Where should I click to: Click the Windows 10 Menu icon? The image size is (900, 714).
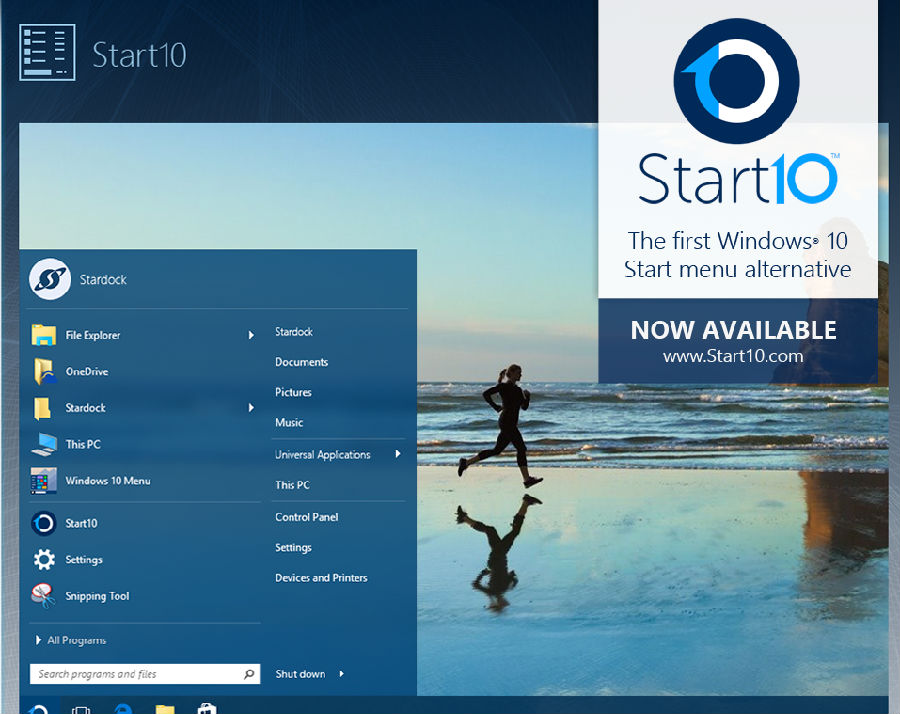[x=44, y=480]
